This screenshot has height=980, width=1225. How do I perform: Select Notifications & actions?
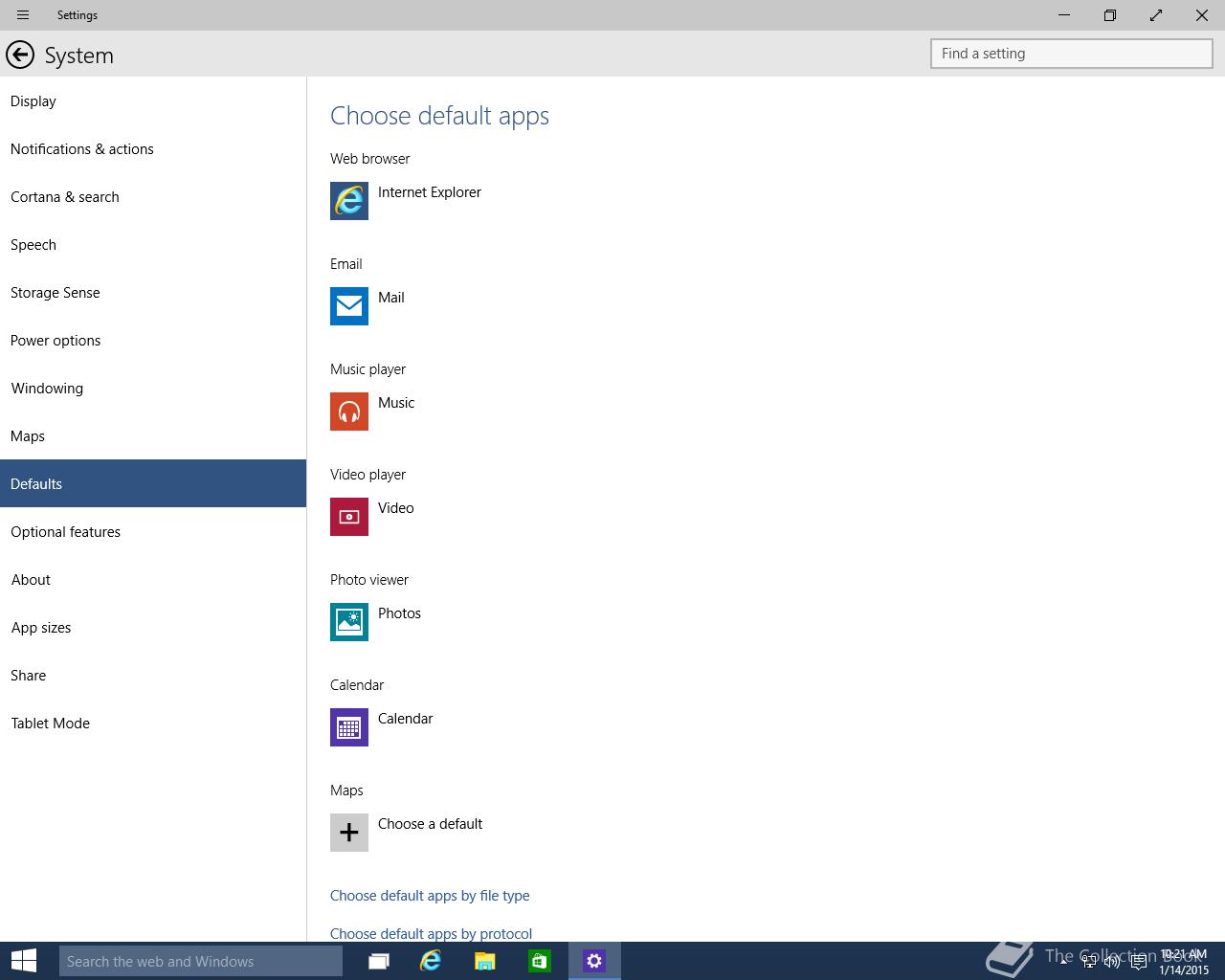(x=153, y=148)
